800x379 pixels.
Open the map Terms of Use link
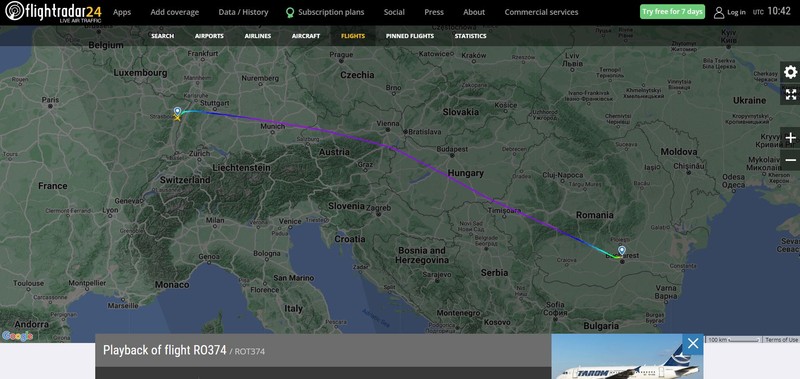pyautogui.click(x=781, y=340)
